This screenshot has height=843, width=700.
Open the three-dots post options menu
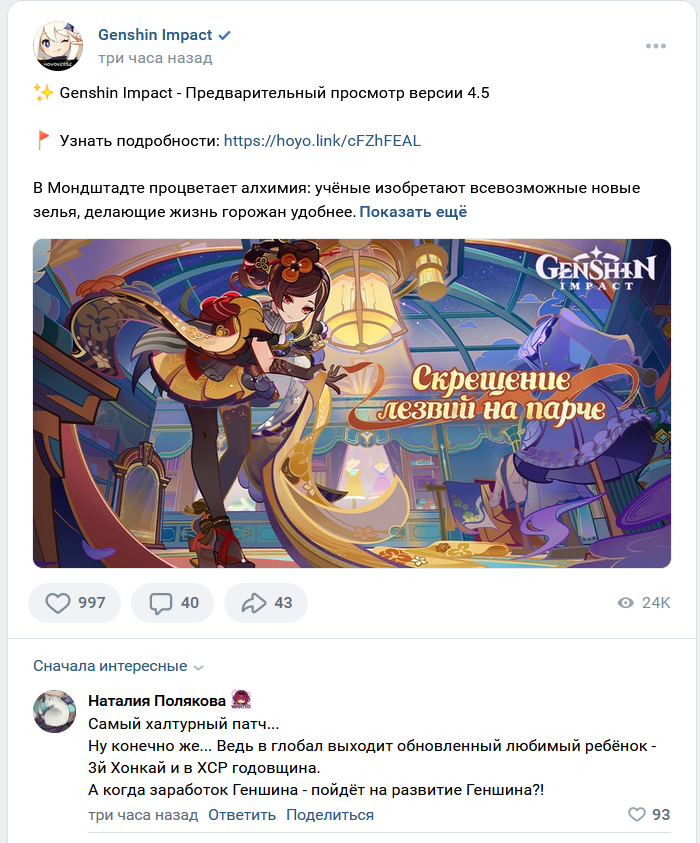click(x=656, y=46)
